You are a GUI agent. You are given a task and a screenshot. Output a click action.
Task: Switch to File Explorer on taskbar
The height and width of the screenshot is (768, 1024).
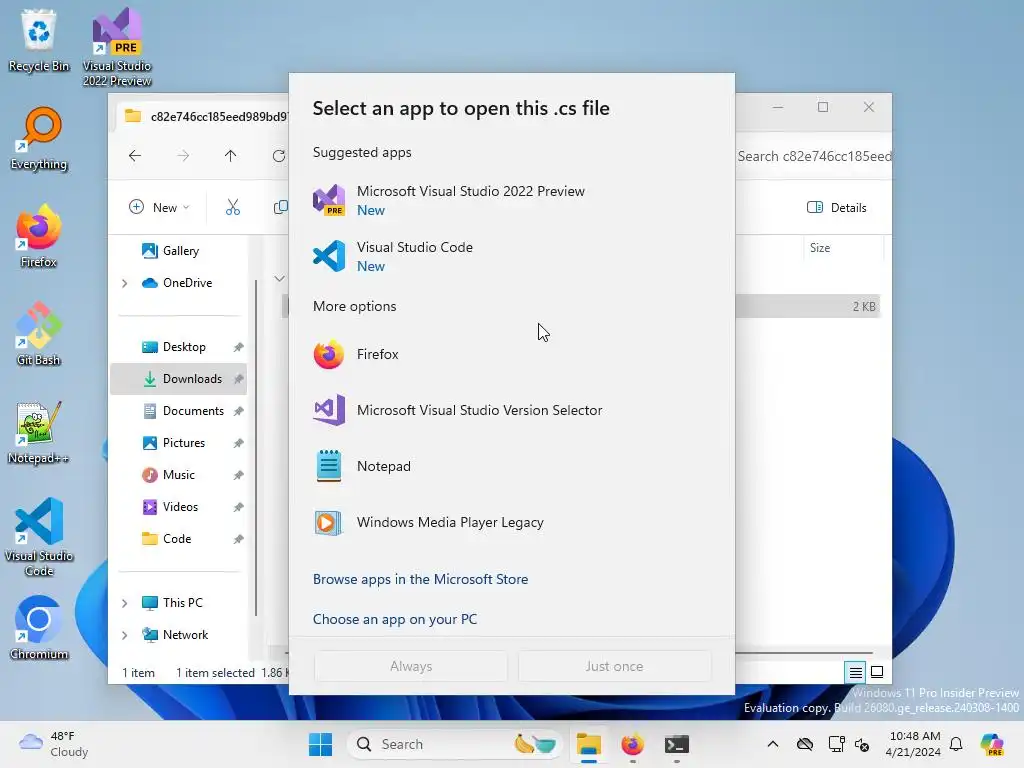coord(588,744)
